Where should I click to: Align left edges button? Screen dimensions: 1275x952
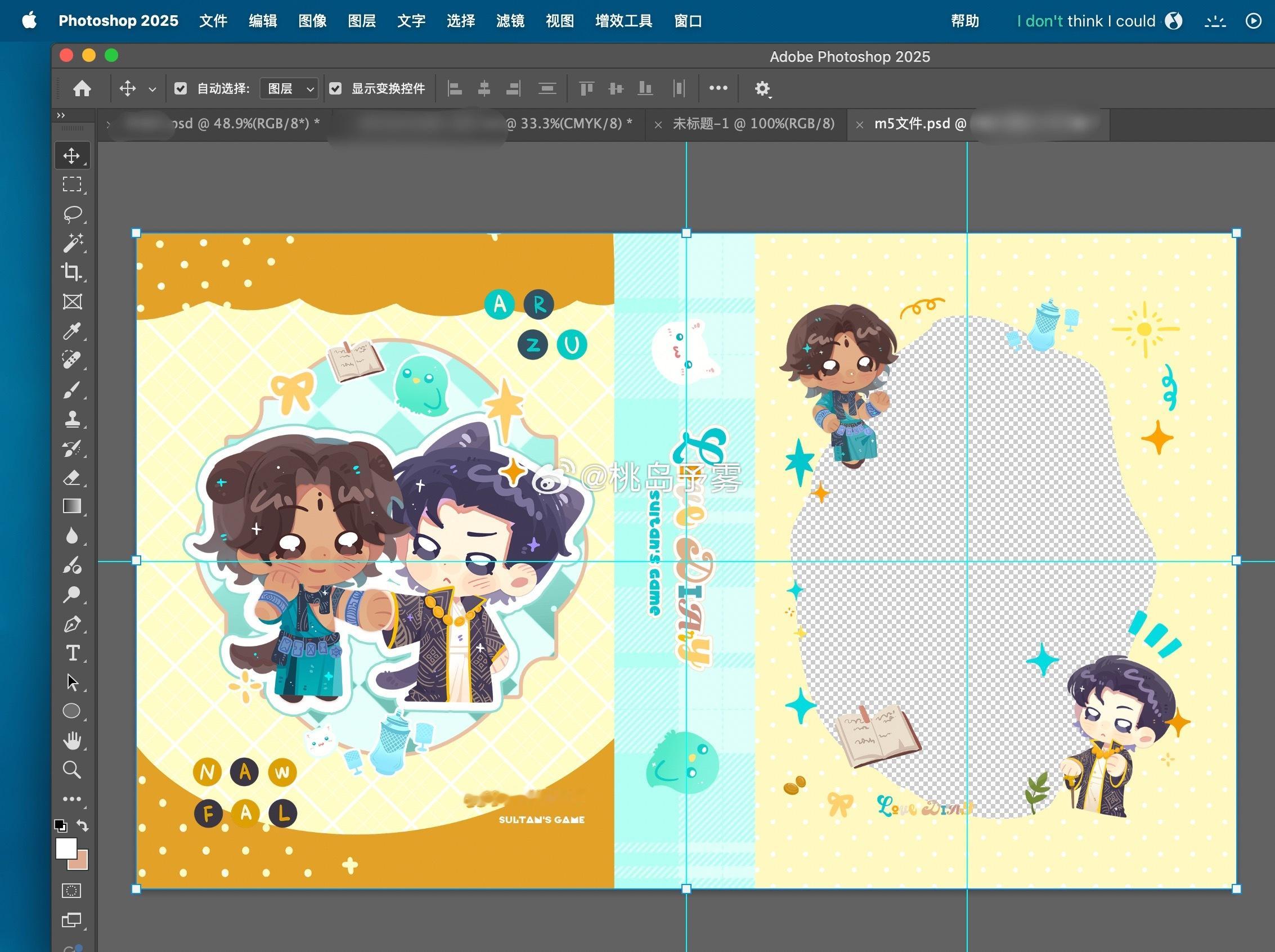[x=455, y=88]
